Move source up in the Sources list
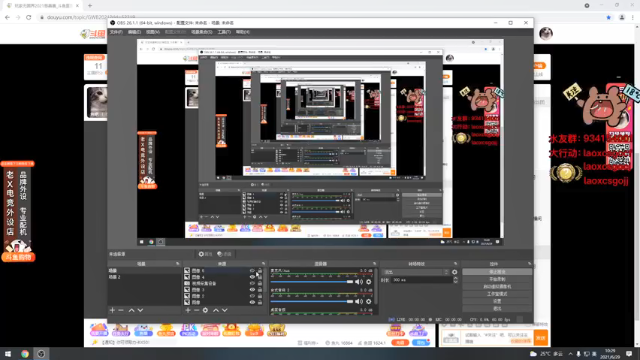The height and width of the screenshot is (360, 640). click(216, 310)
